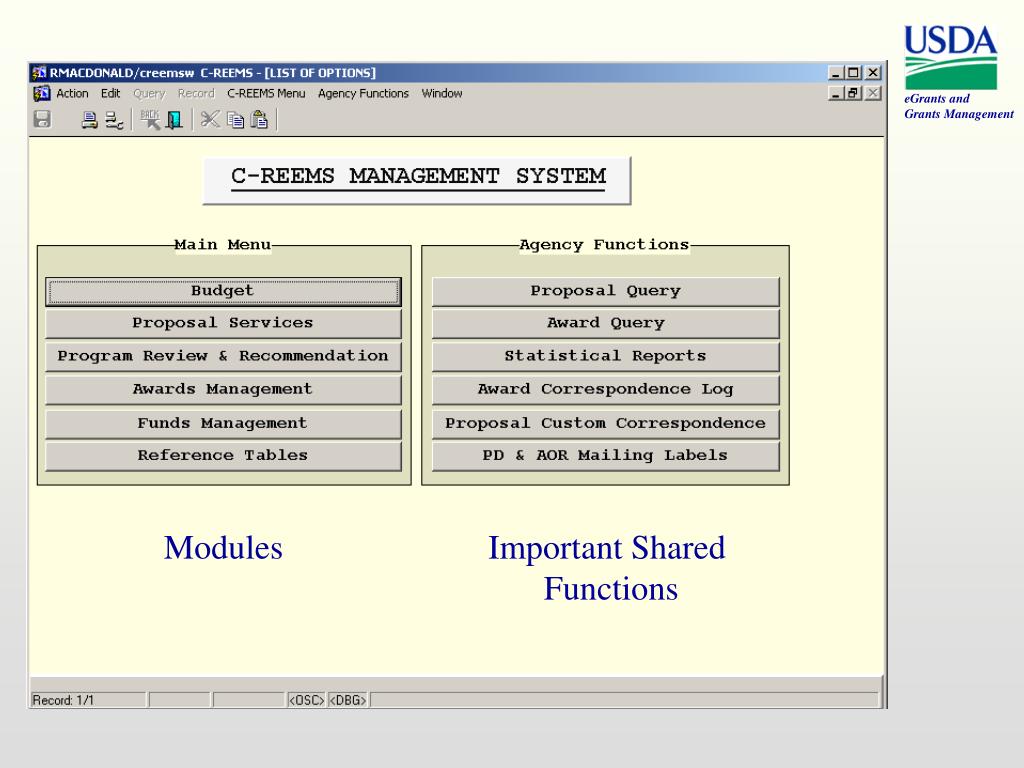Open the Action menu
The height and width of the screenshot is (768, 1024).
(x=72, y=93)
